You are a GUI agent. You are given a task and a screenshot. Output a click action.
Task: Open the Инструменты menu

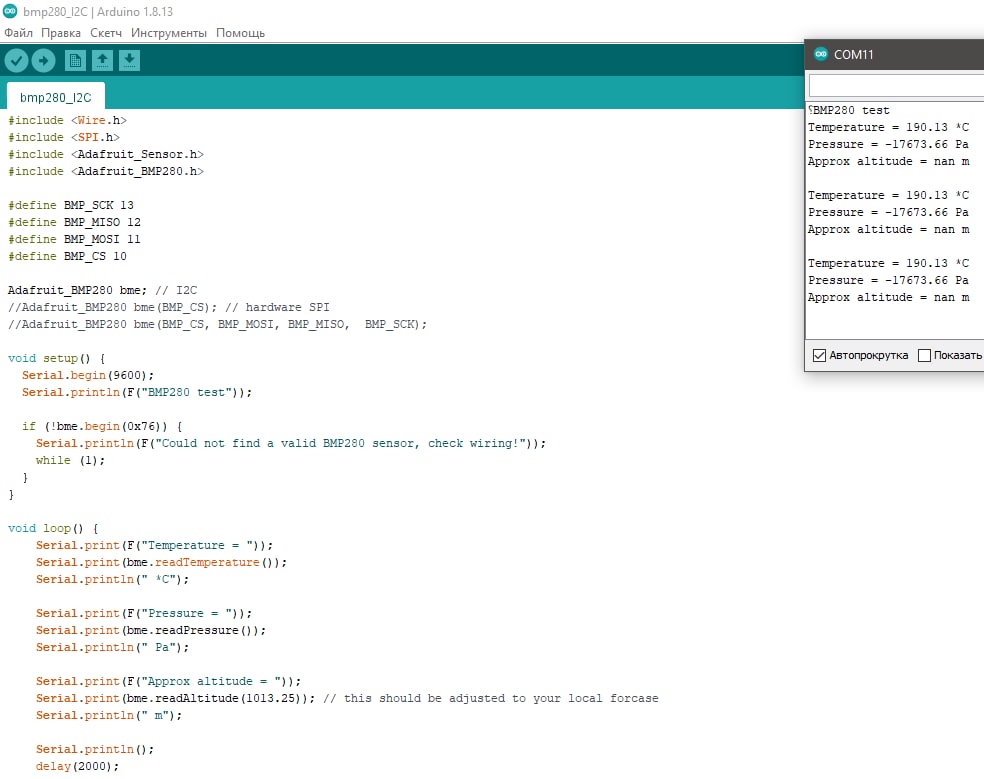tap(169, 33)
